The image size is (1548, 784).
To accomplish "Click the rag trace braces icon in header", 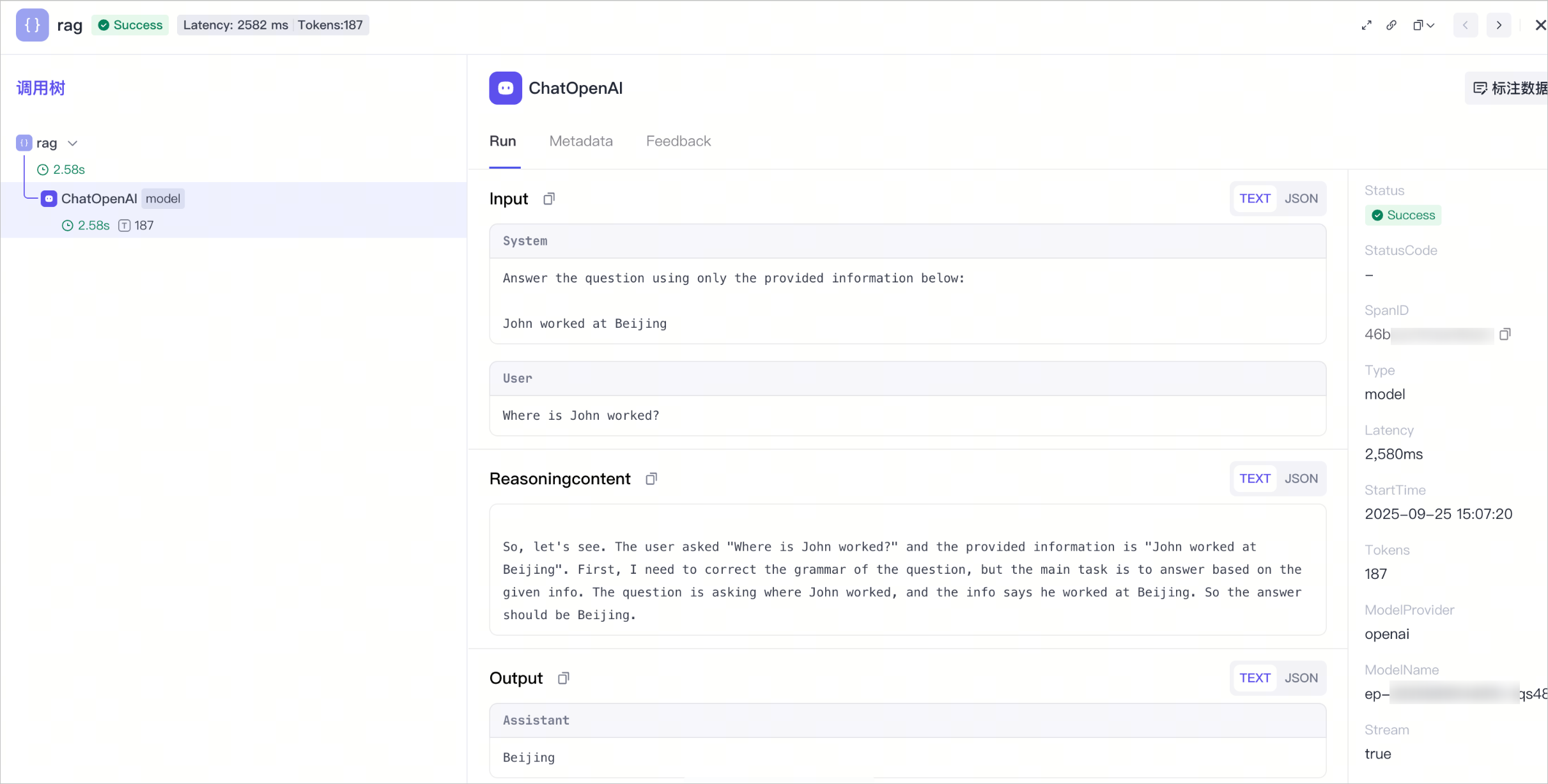I will (32, 25).
